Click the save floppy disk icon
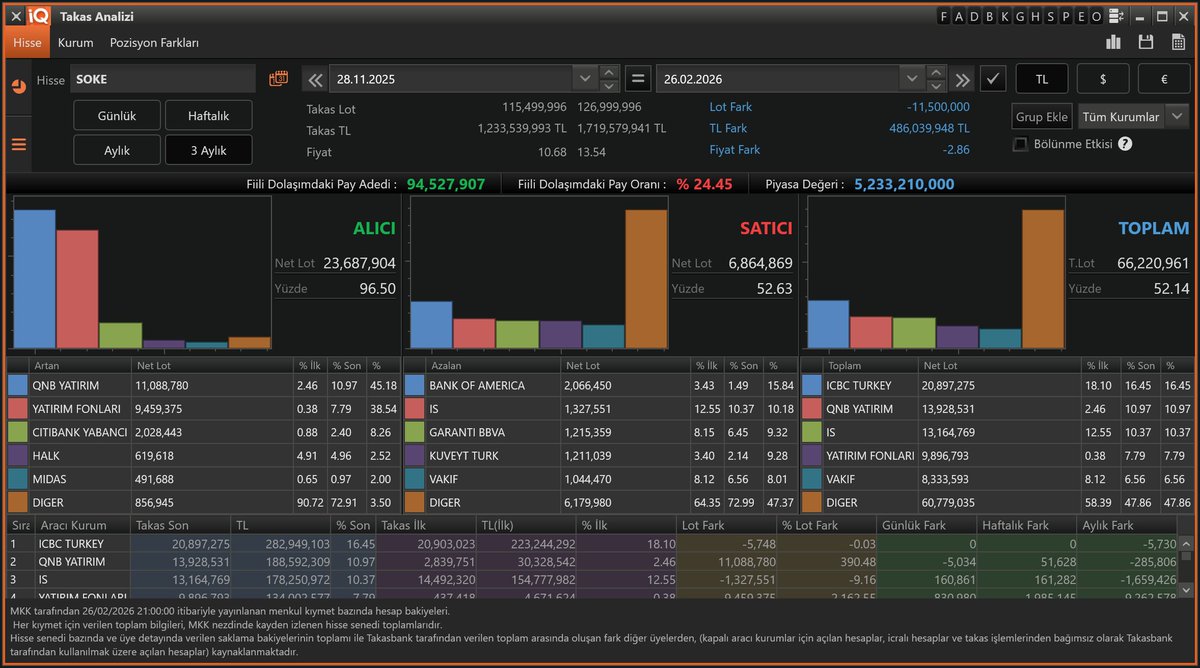The width and height of the screenshot is (1200, 668). coord(1146,42)
